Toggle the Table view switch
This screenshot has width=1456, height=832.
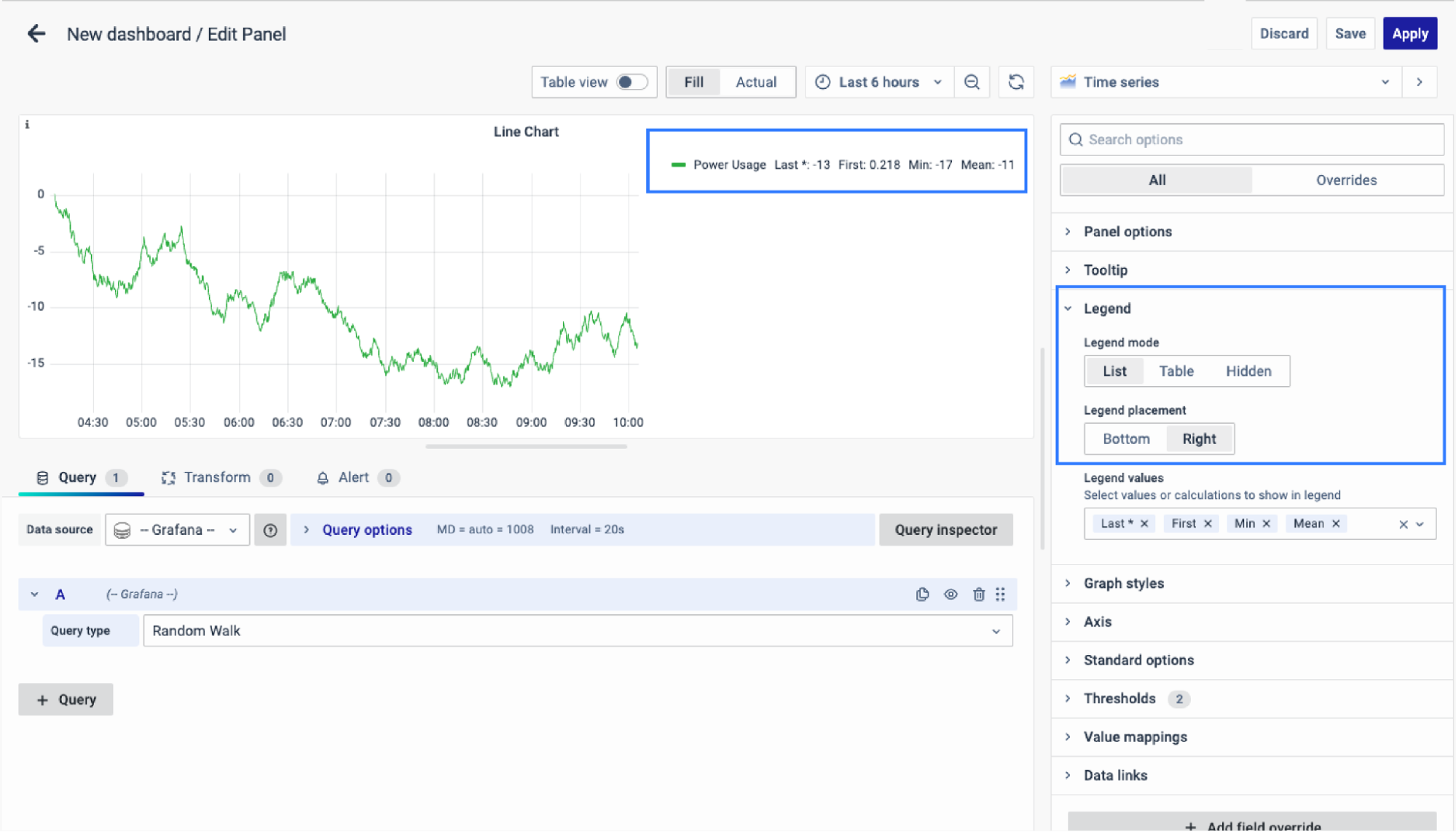pyautogui.click(x=631, y=82)
